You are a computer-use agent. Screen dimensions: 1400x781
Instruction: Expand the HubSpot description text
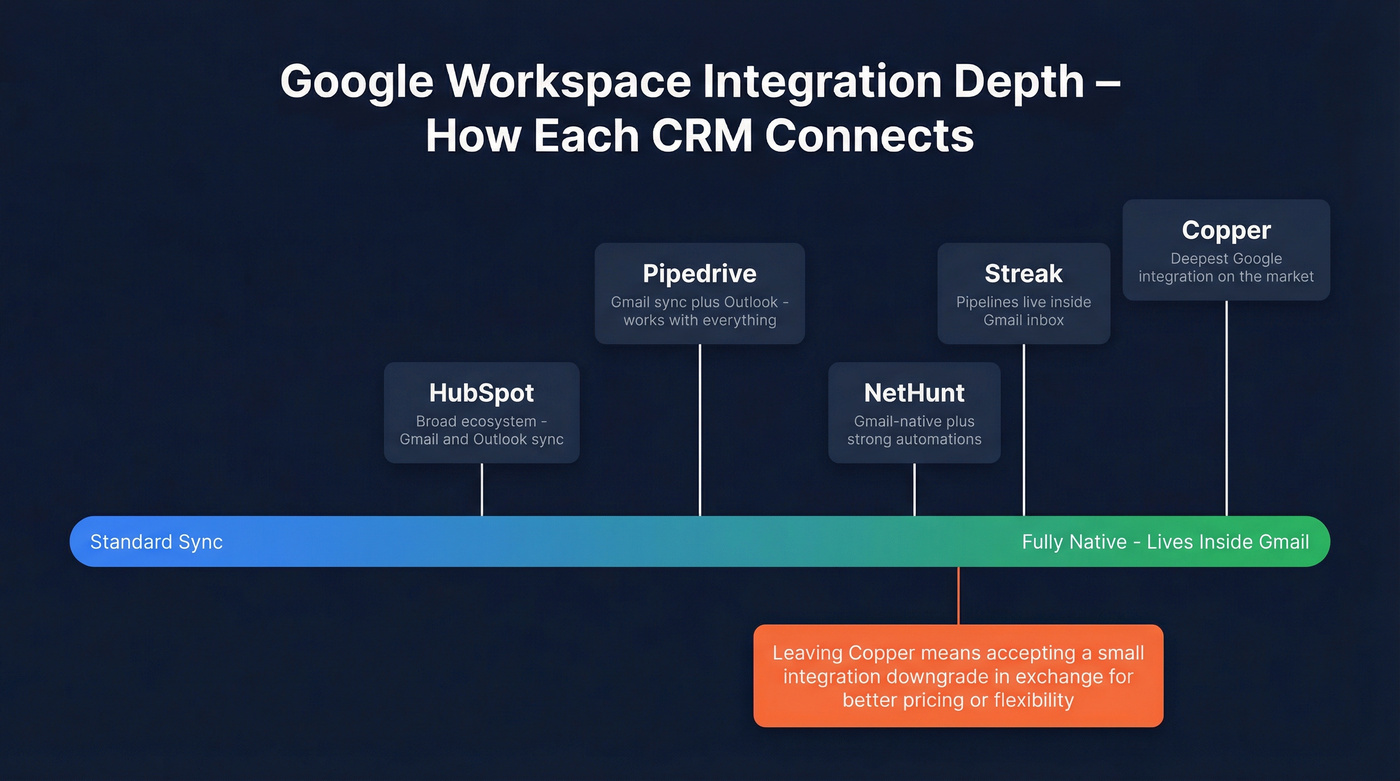(x=481, y=430)
